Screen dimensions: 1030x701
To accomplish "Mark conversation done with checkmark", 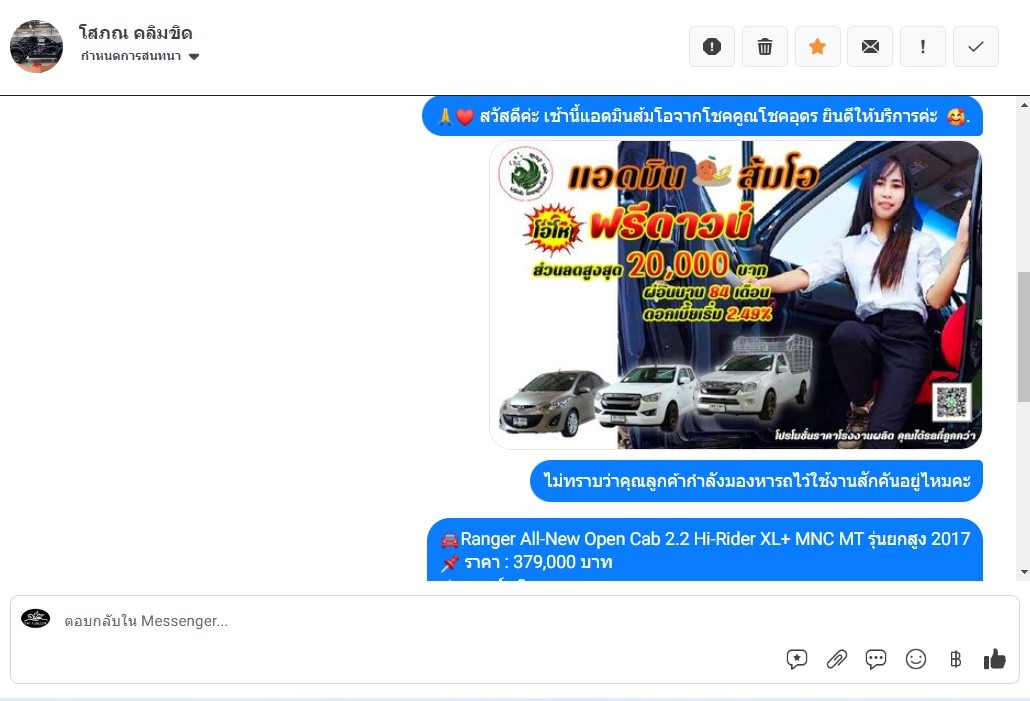I will coord(976,47).
